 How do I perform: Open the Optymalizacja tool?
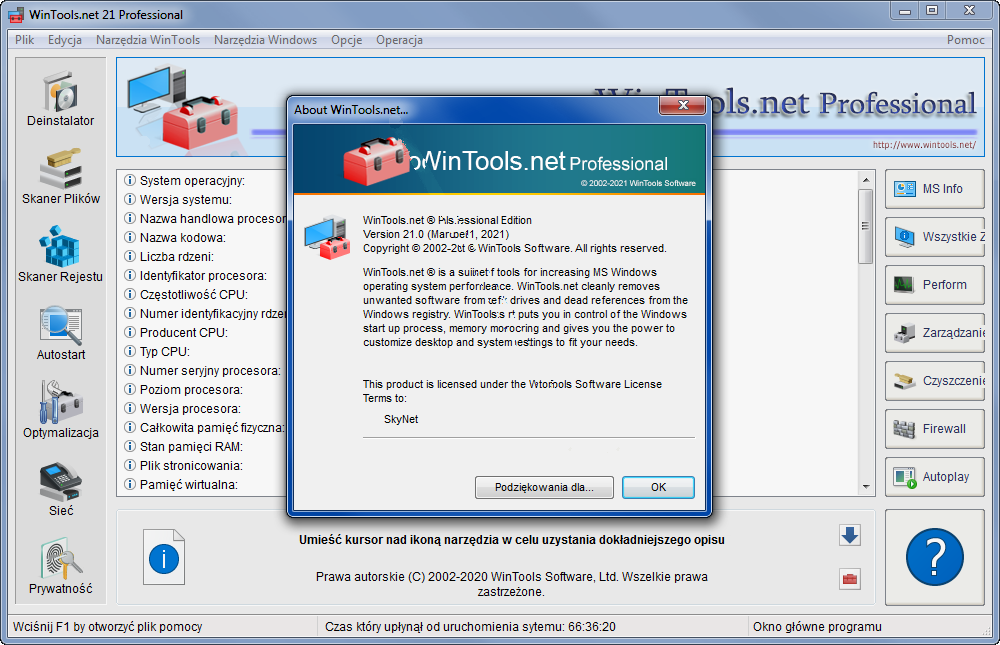pyautogui.click(x=61, y=410)
